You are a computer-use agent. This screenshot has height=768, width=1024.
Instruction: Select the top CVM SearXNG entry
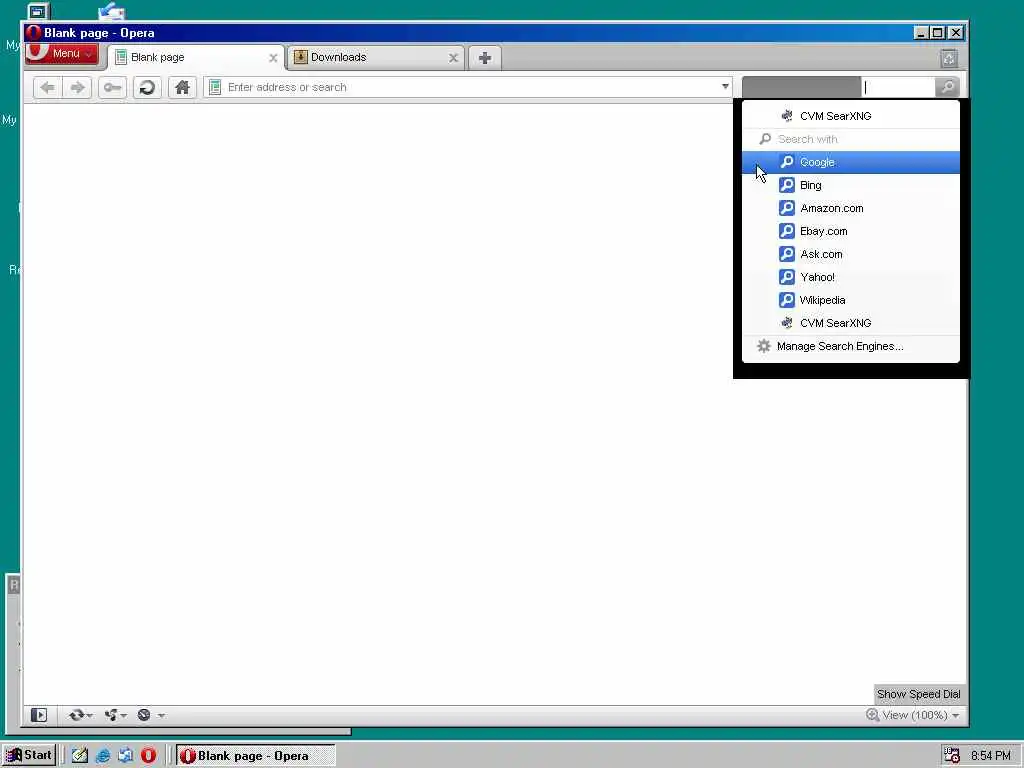pyautogui.click(x=851, y=116)
